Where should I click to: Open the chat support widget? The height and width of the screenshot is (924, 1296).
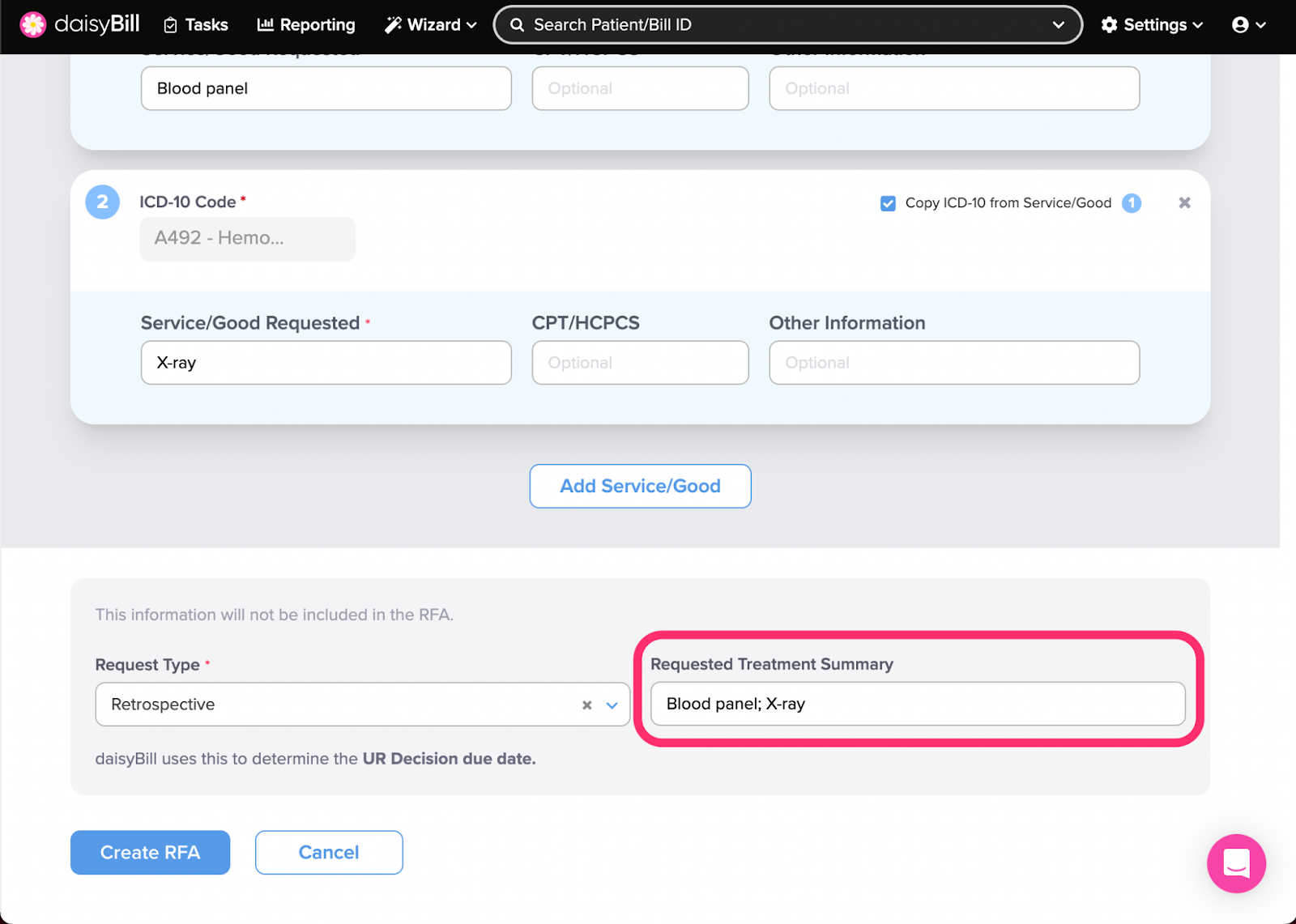pos(1236,863)
